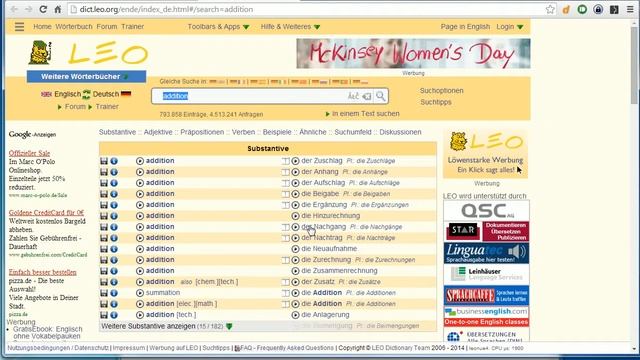Click the save icon in the der Zuschlag row
The width and height of the screenshot is (640, 360).
[104, 161]
